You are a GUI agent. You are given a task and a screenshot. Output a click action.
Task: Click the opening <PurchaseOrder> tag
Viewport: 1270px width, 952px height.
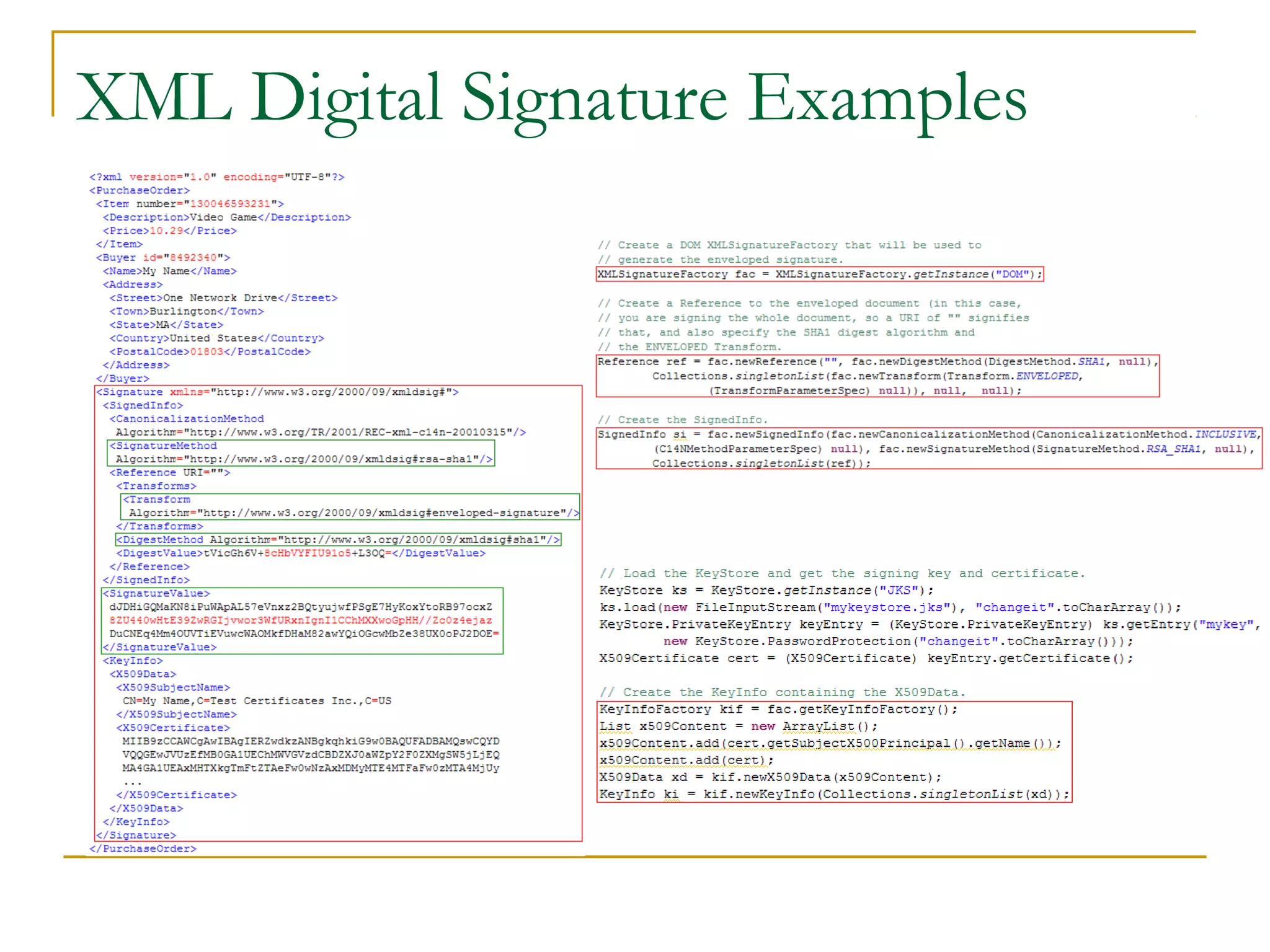pyautogui.click(x=140, y=190)
